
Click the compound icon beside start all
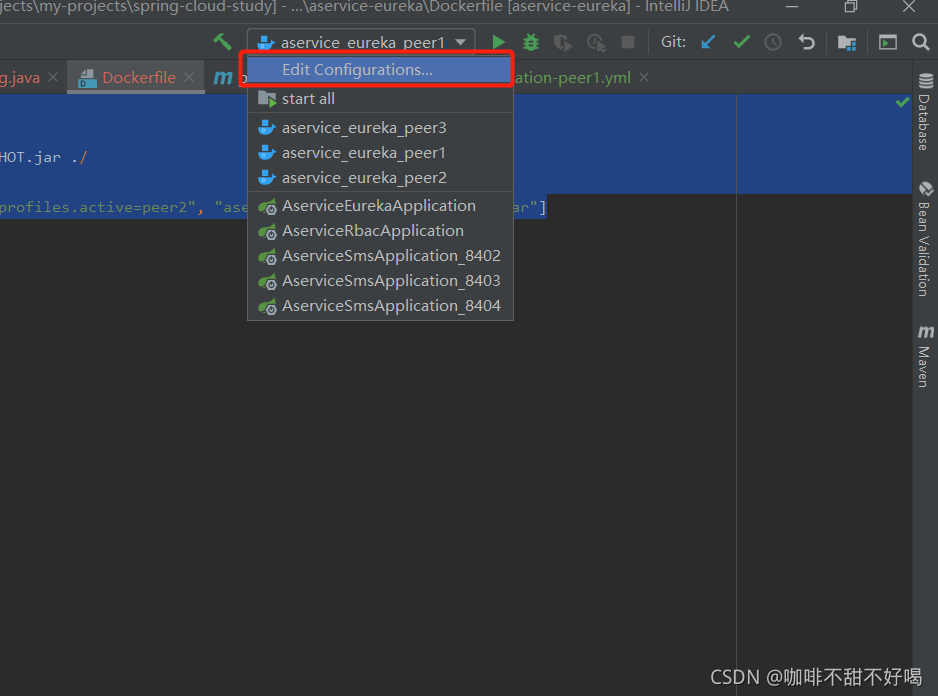[x=267, y=99]
